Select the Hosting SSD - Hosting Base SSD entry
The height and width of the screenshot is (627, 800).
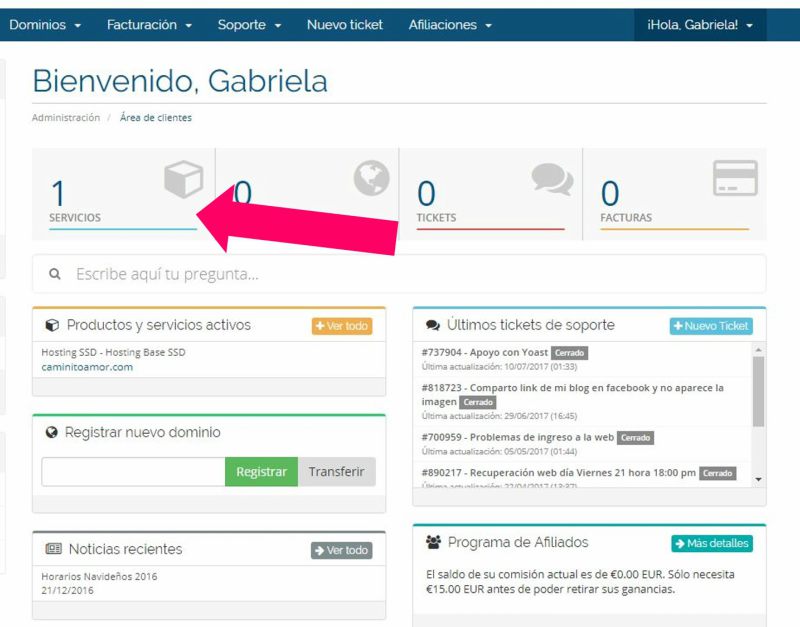(x=113, y=353)
